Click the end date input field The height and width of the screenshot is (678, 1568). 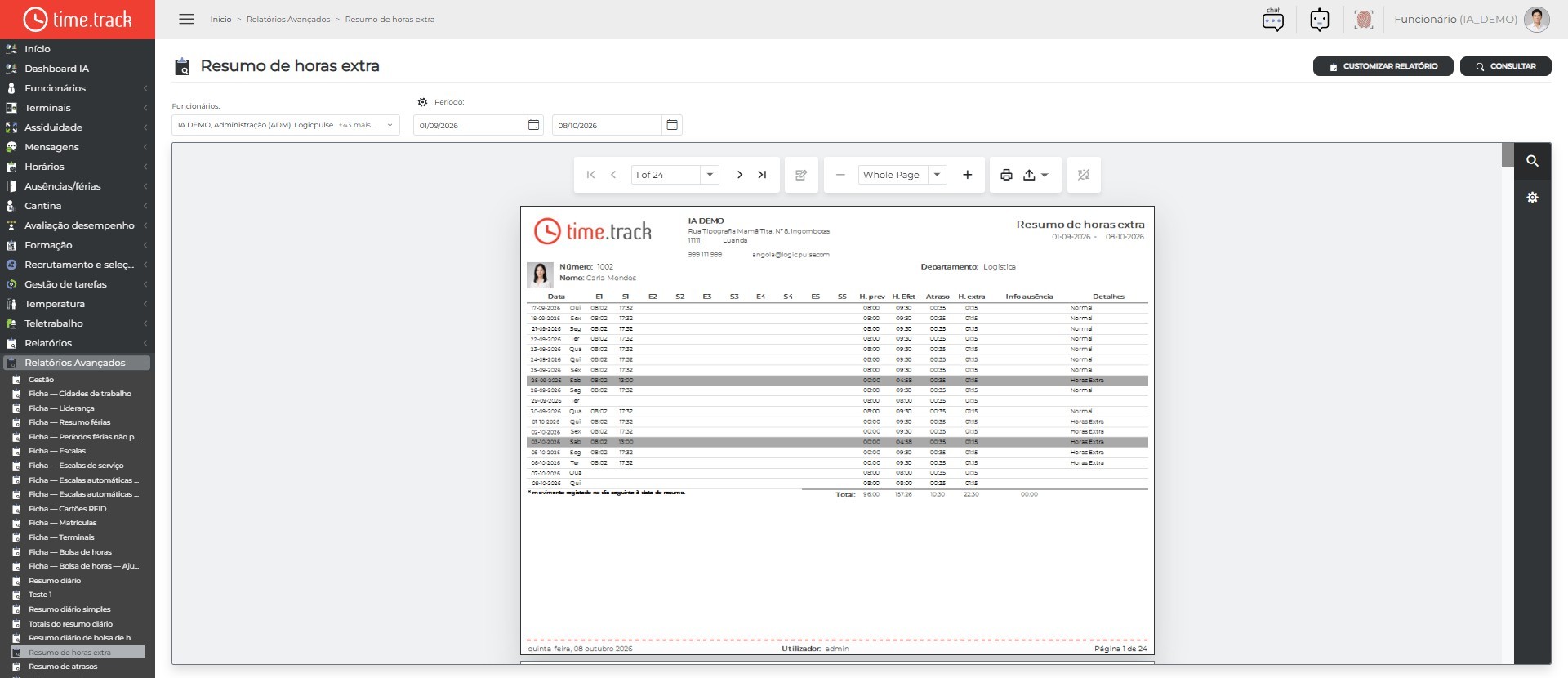coord(607,125)
